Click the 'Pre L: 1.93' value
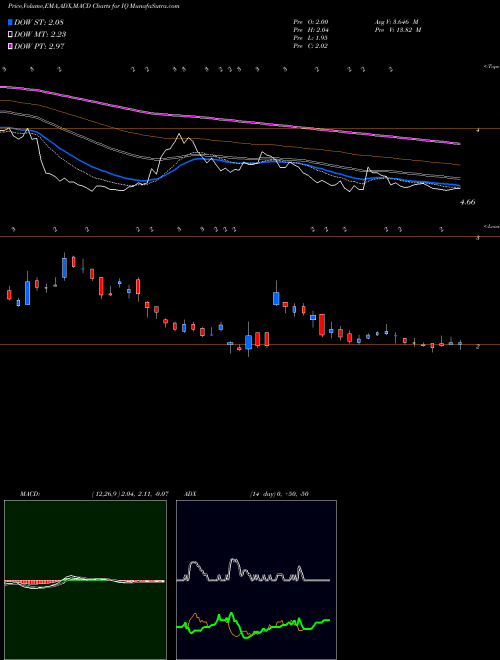The image size is (500, 660). pyautogui.click(x=311, y=38)
